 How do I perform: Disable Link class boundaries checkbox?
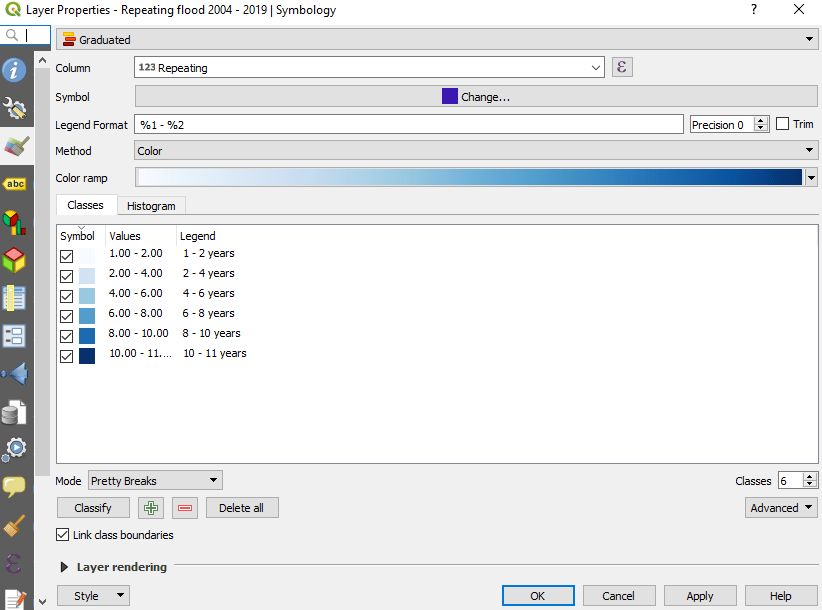click(x=65, y=535)
